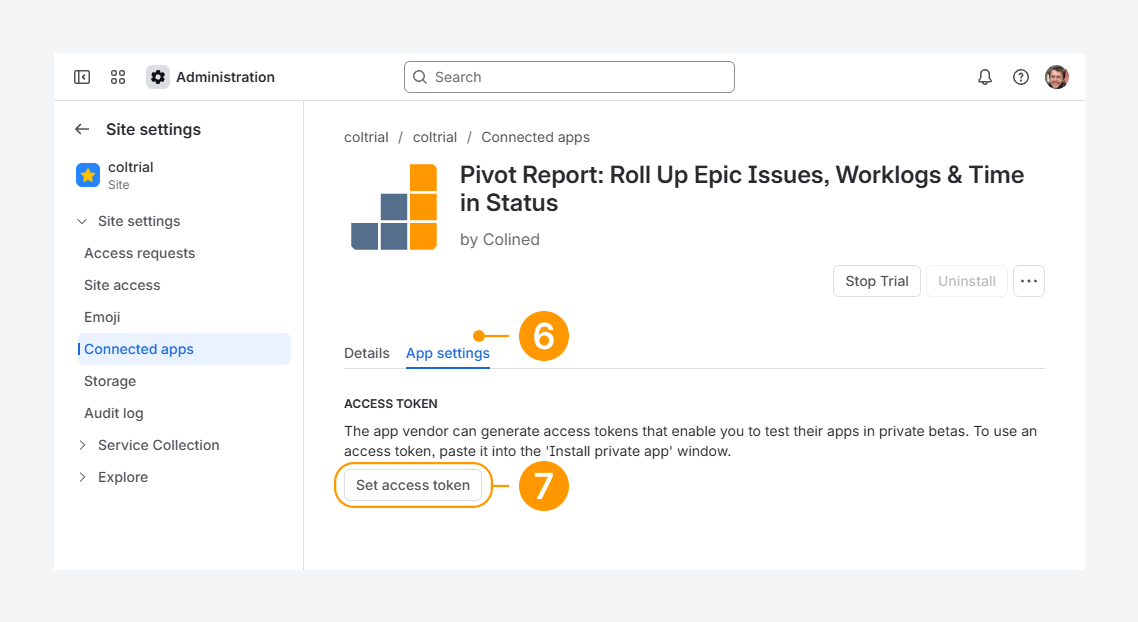Screen dimensions: 1138x622
Task: Expand the Explore section
Action: click(82, 477)
